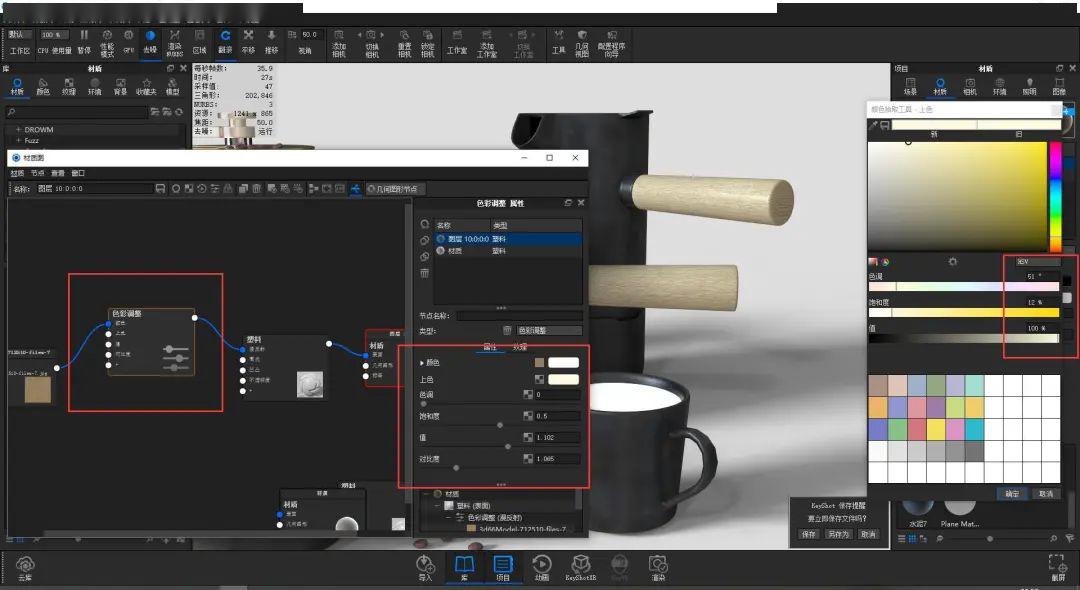Viewport: 1080px width, 590px height.
Task: Open the 节点 menu in material graph window
Action: pyautogui.click(x=37, y=173)
